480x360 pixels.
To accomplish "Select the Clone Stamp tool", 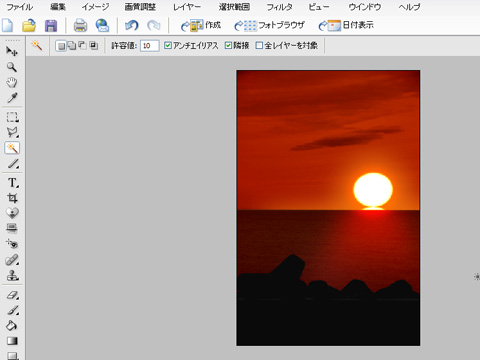I will (x=12, y=275).
